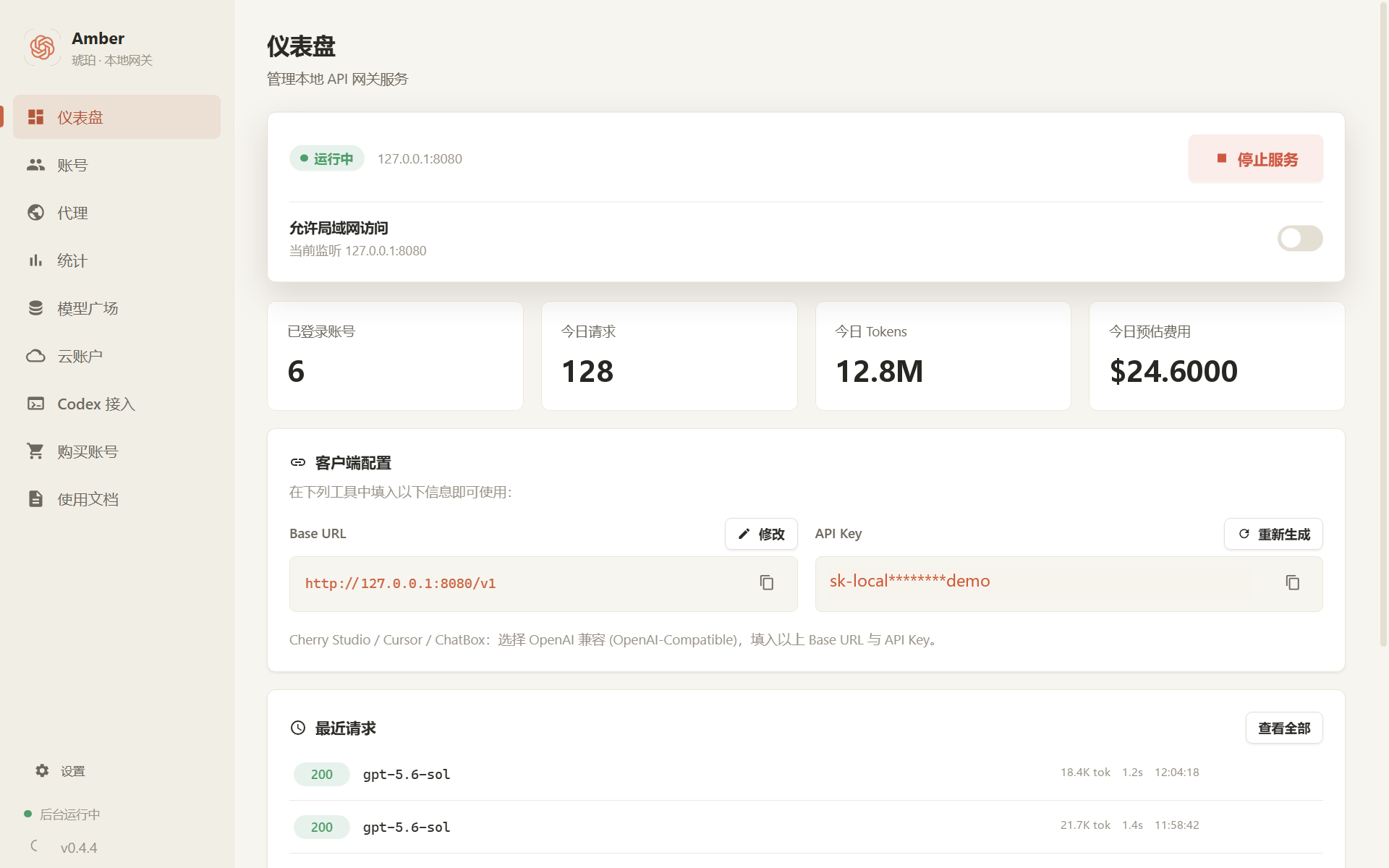
Task: Open the 统计 page
Action: [116, 260]
